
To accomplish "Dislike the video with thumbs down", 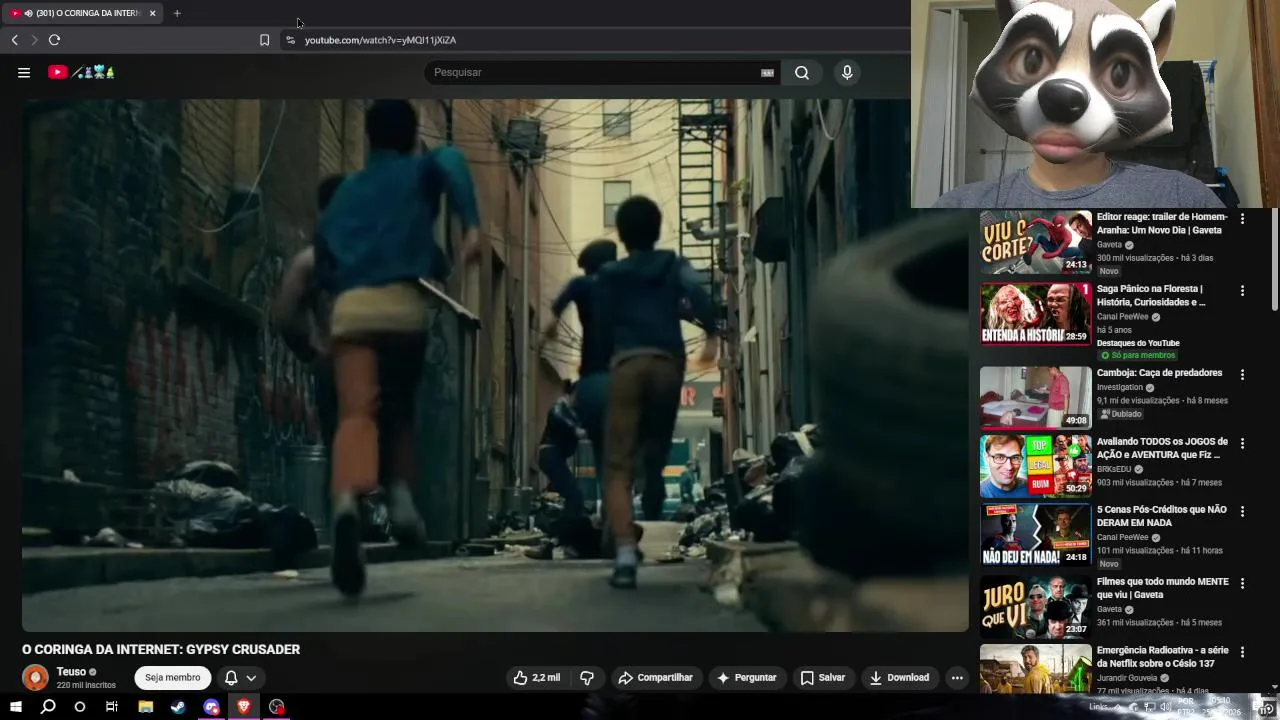I will [x=587, y=678].
